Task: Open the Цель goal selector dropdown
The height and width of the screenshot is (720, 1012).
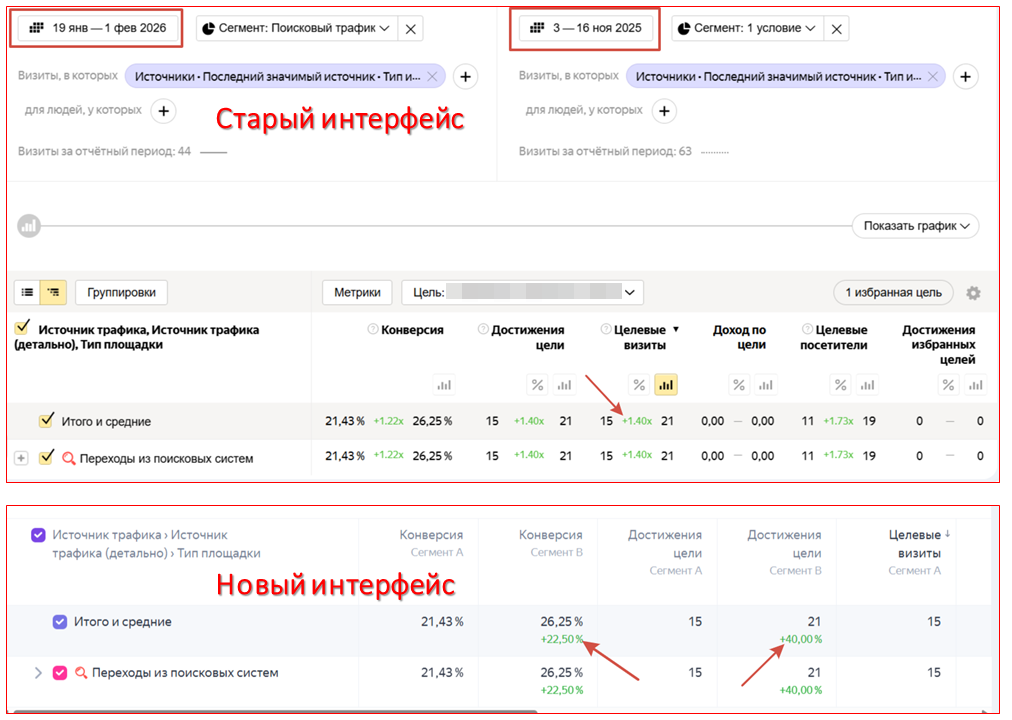Action: click(x=523, y=293)
